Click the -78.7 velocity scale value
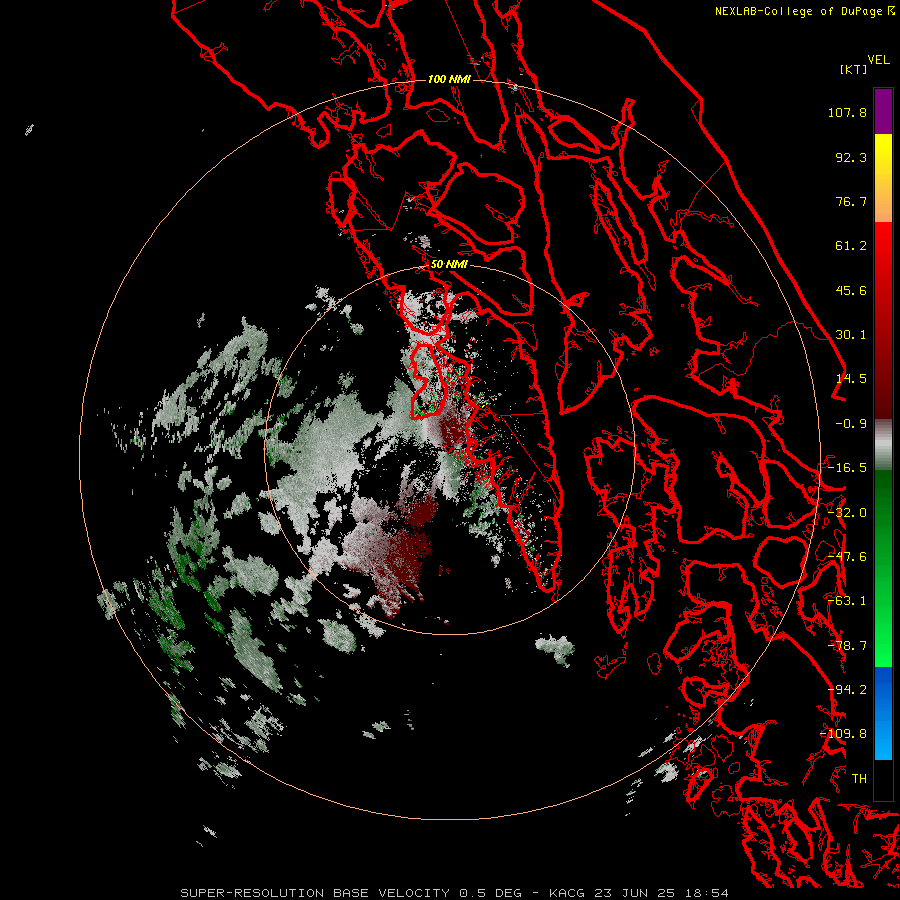The image size is (900, 900). click(847, 646)
